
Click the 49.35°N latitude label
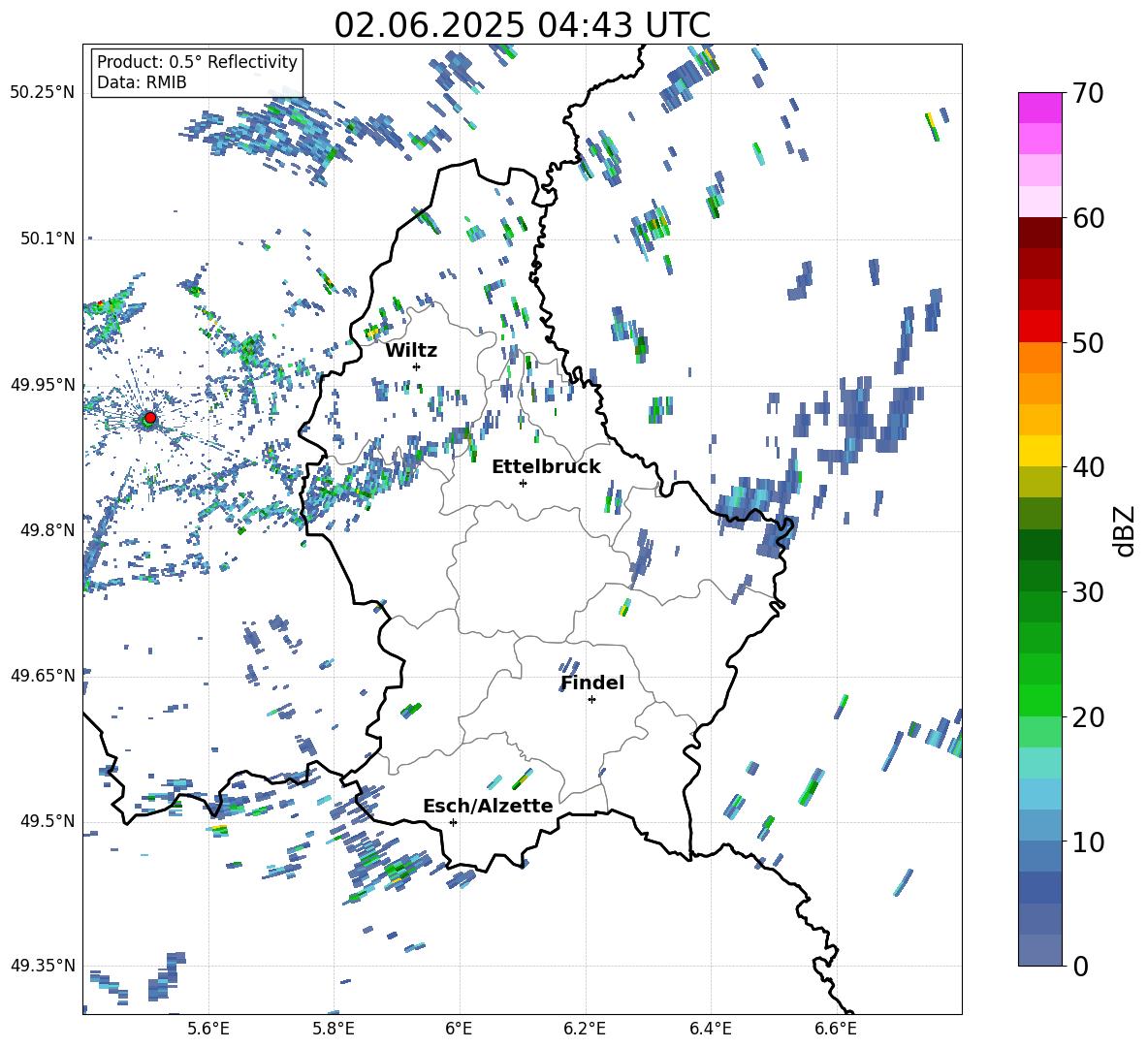[43, 967]
